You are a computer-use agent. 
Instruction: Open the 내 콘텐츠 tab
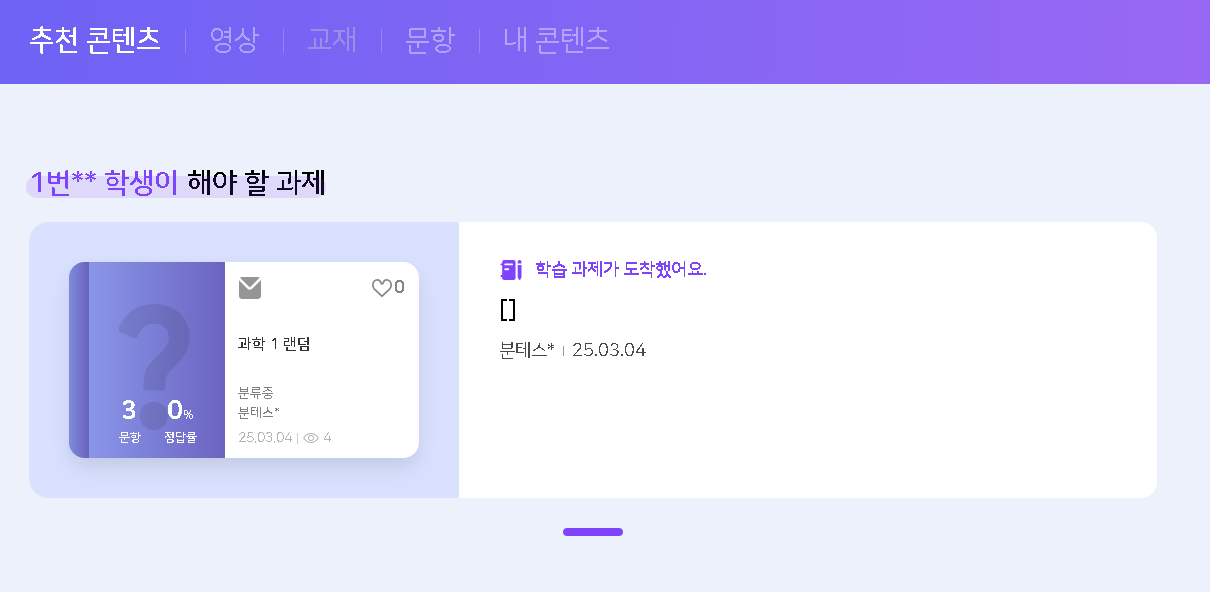[557, 40]
